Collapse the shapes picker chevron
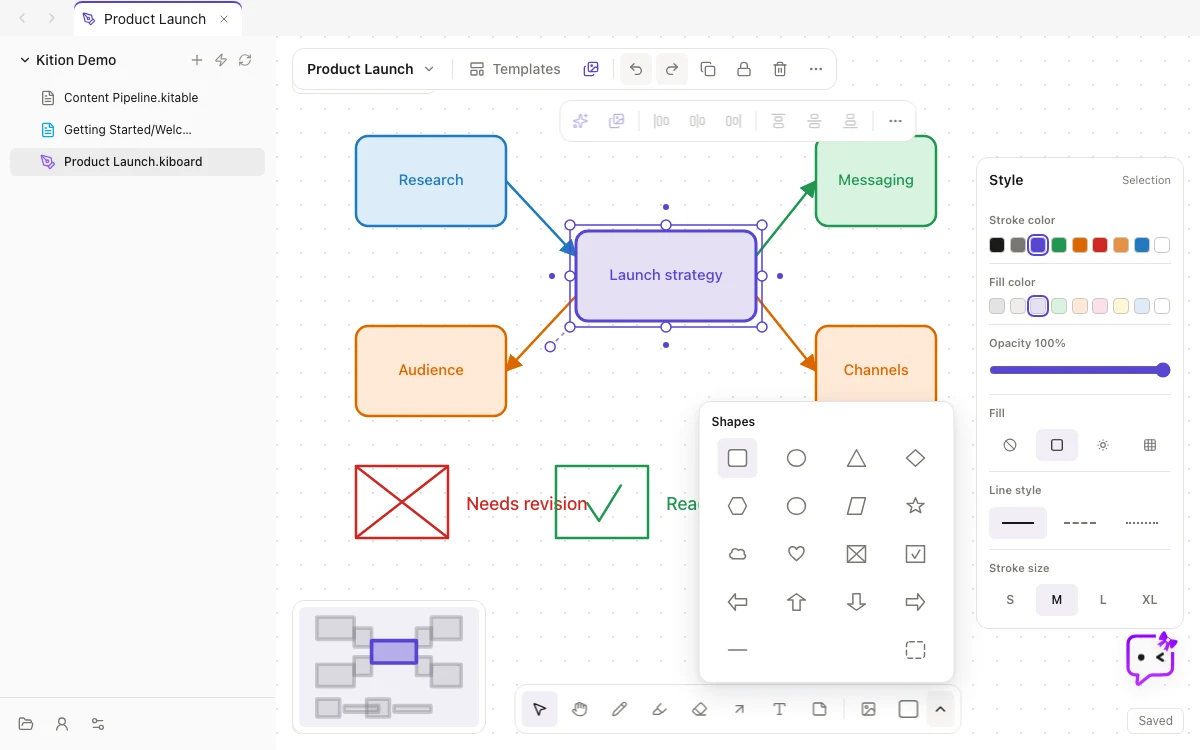The image size is (1200, 750). 940,709
